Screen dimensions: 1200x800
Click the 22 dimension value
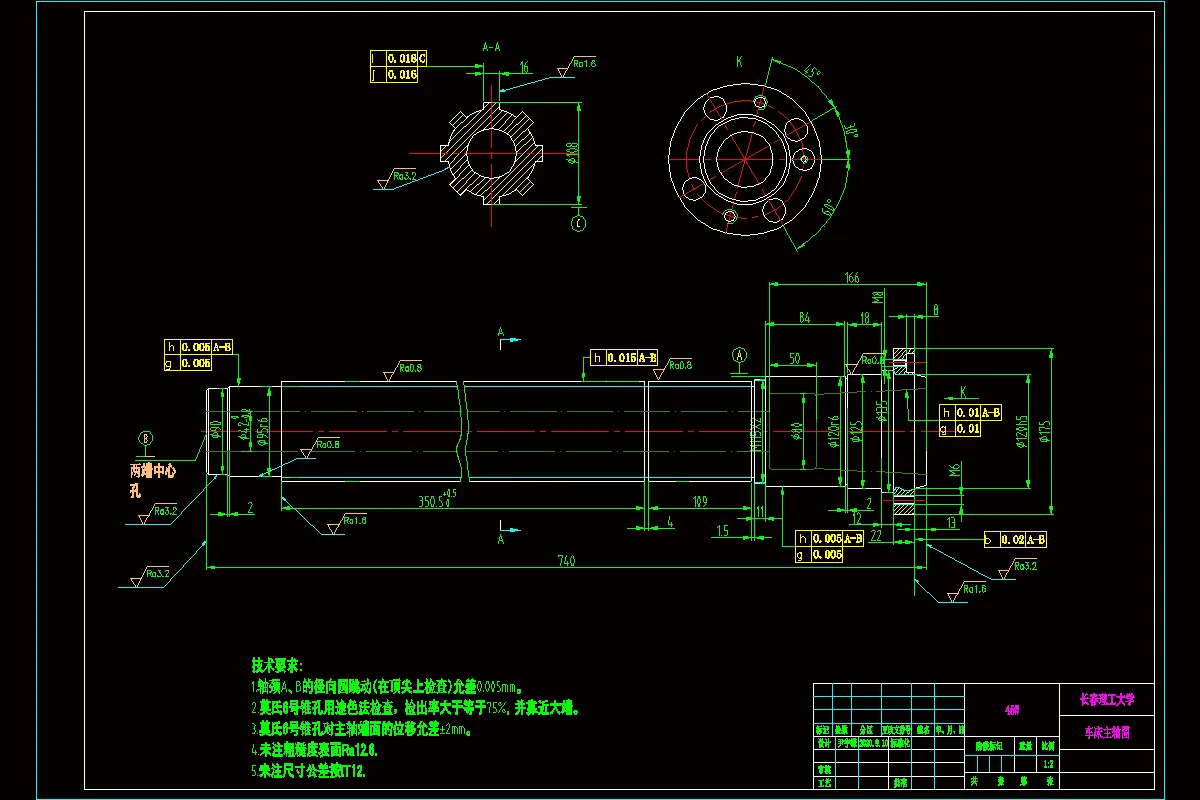click(x=875, y=538)
